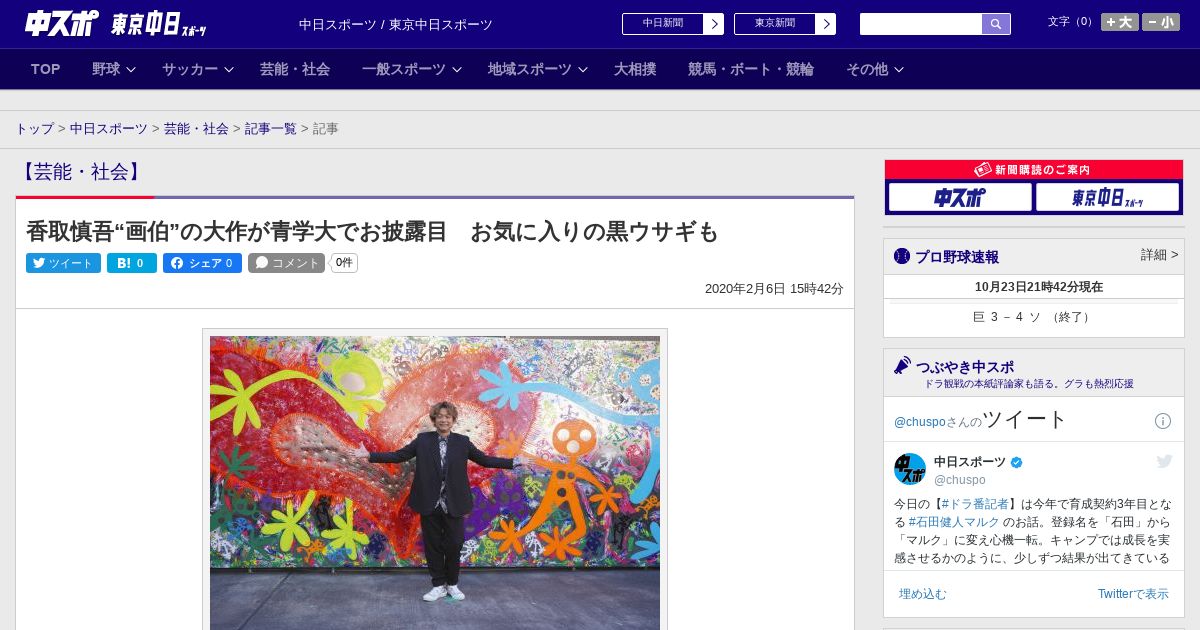
Task: Expand the 地域スポーツ menu dropdown
Action: [537, 69]
